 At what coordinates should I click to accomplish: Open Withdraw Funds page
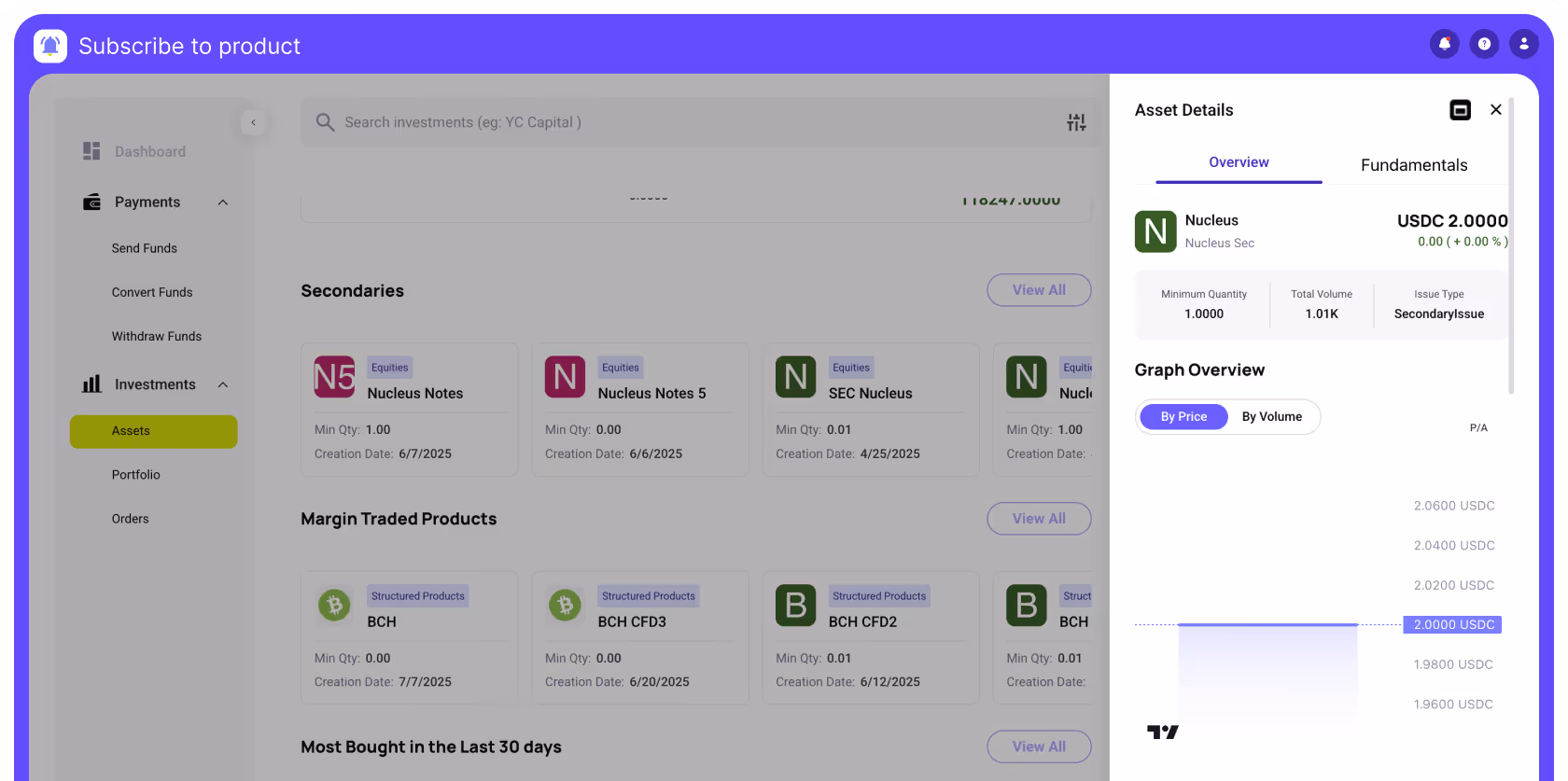click(x=157, y=336)
